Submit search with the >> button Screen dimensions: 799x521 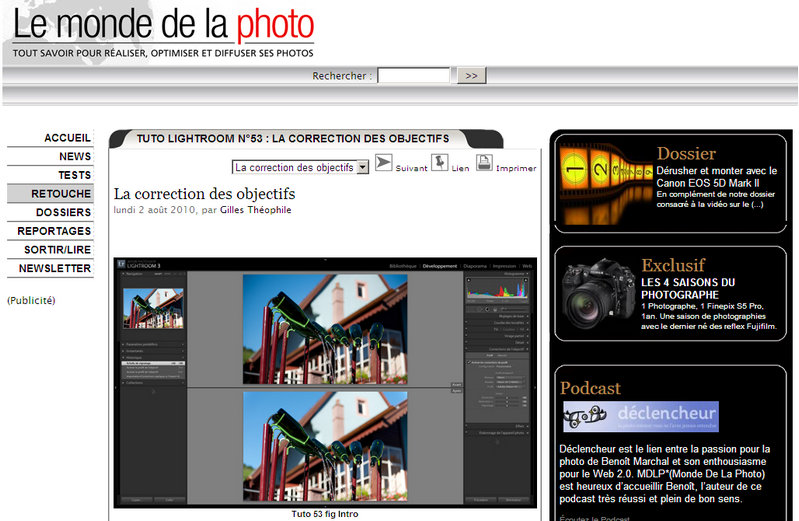(x=471, y=75)
